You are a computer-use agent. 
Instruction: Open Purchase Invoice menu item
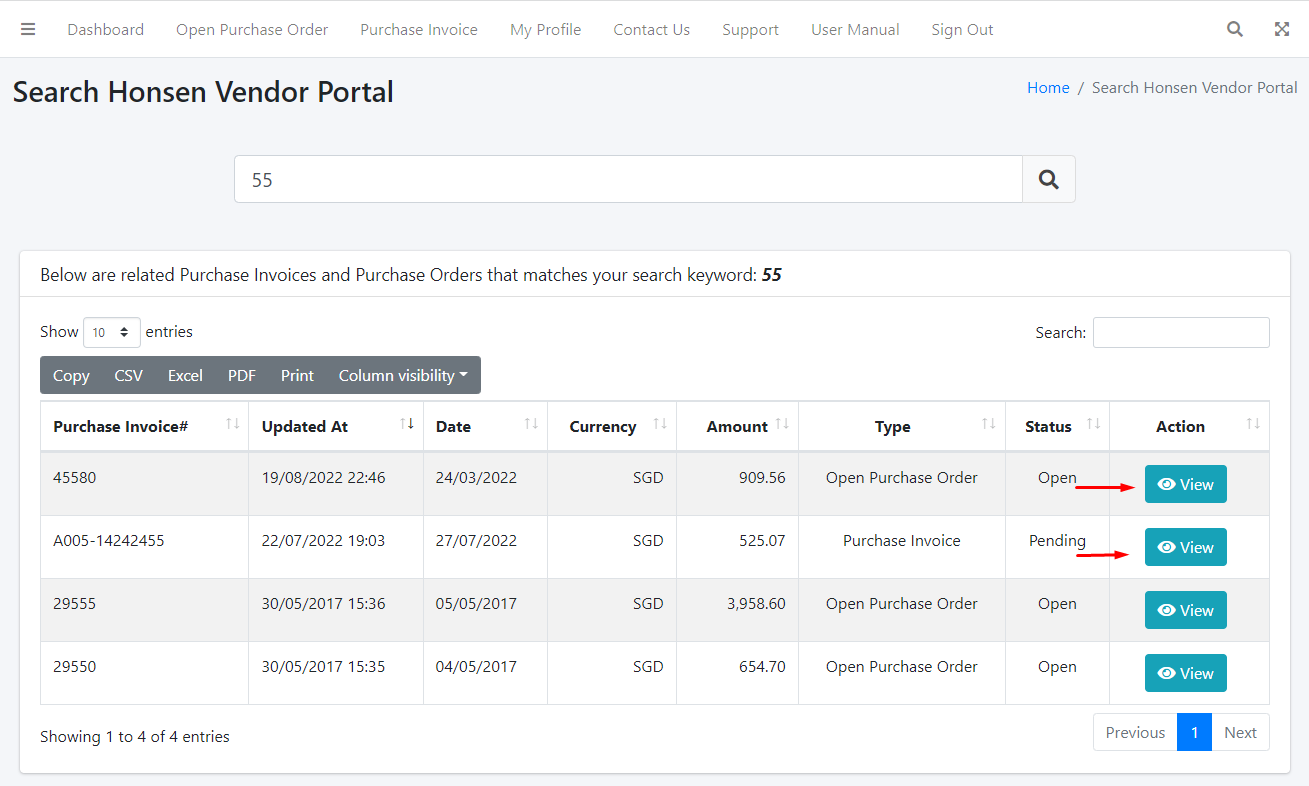tap(419, 29)
